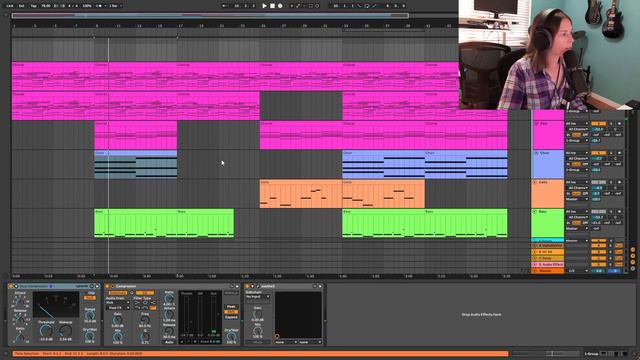Toggle Compressor Sidechain button

tap(118, 293)
